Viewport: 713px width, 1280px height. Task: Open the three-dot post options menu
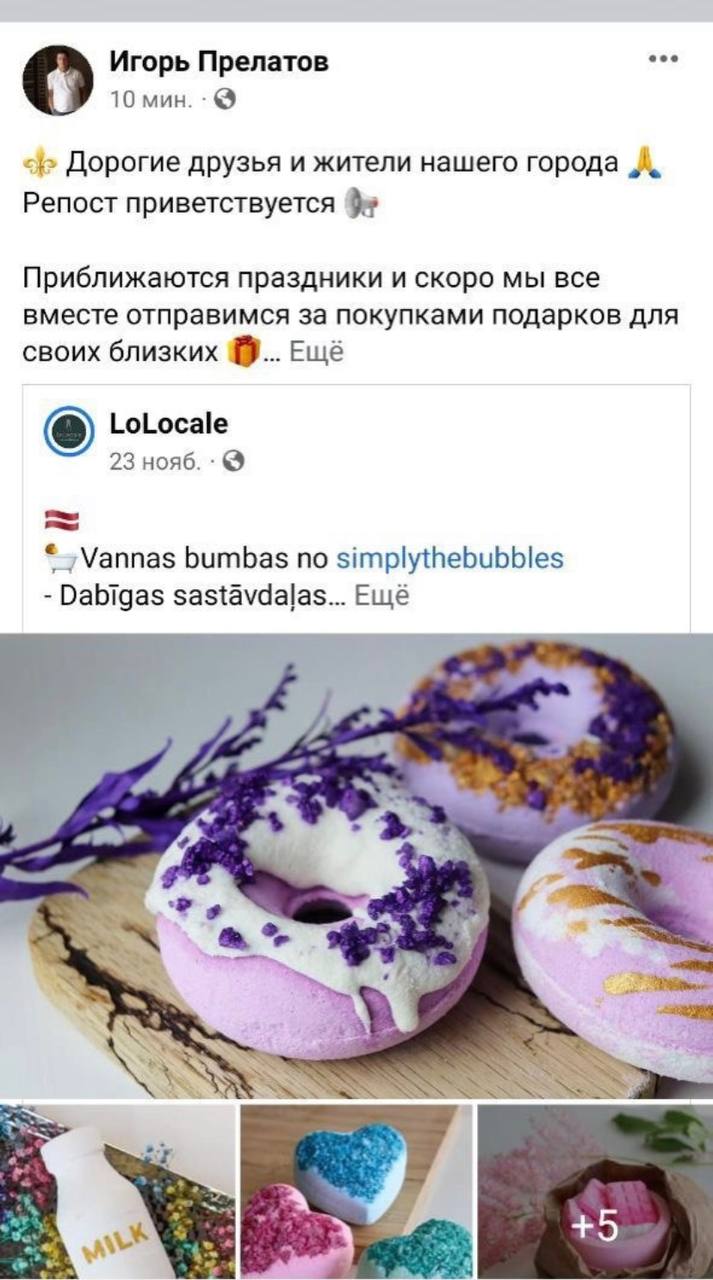[x=663, y=59]
